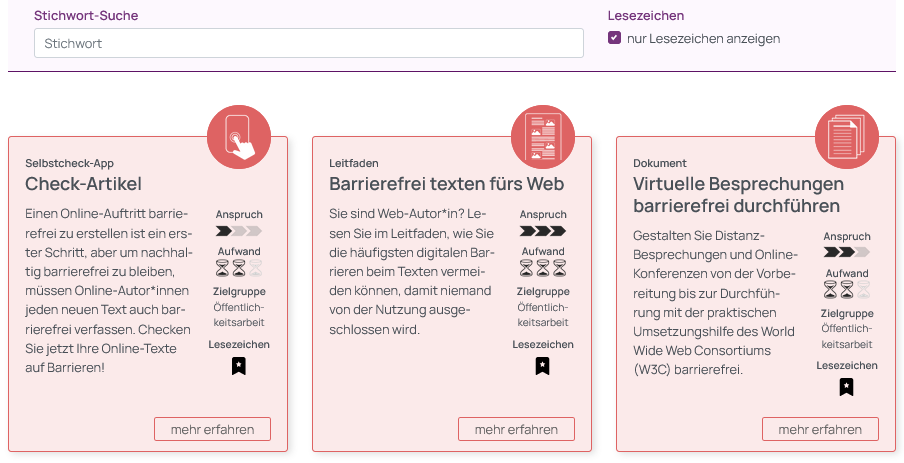904x463 pixels.
Task: Click 'Öffentlichkeitsarbeit' Zielgruppe on Barrierefrei texten card
Action: [543, 315]
